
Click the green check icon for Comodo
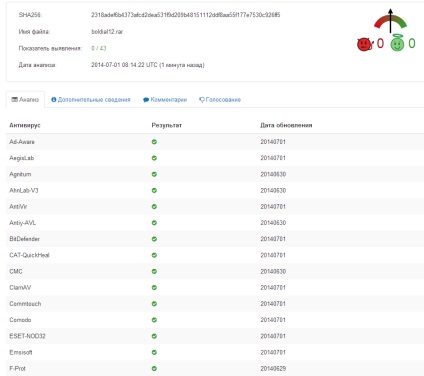(154, 320)
